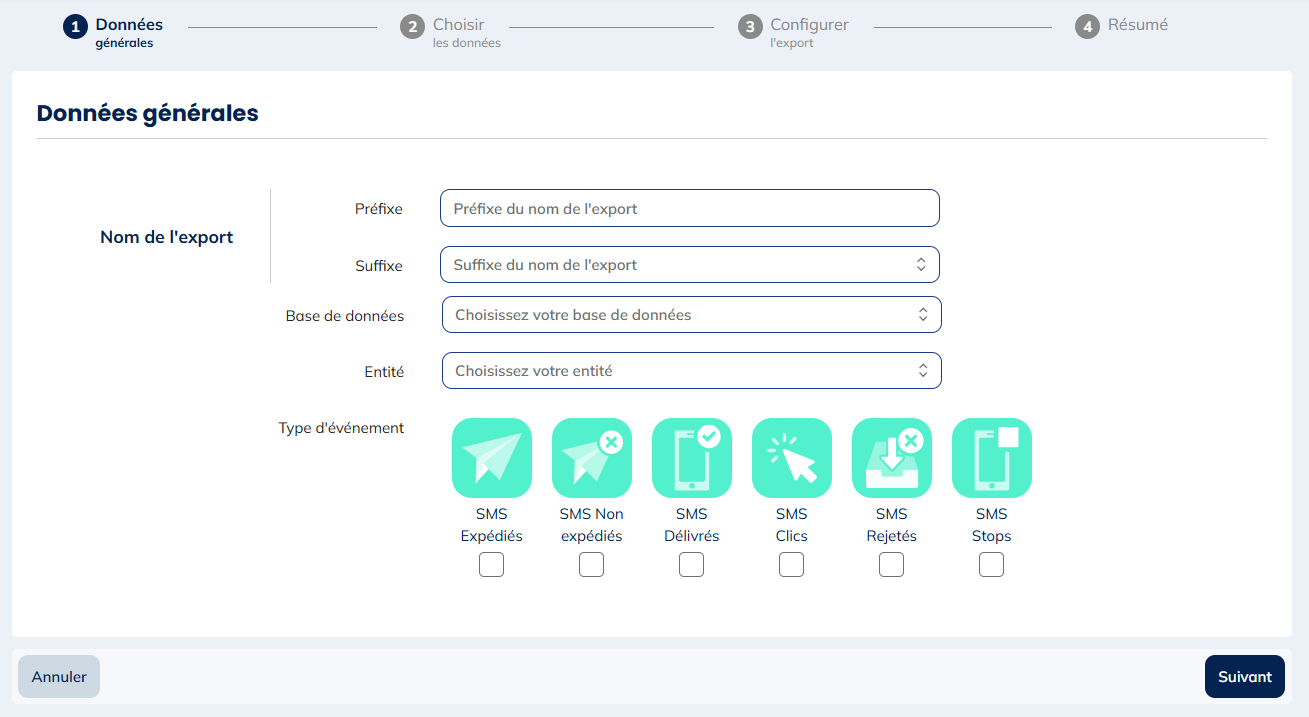
Task: Select the SMS Non expédiés icon
Action: tap(591, 458)
